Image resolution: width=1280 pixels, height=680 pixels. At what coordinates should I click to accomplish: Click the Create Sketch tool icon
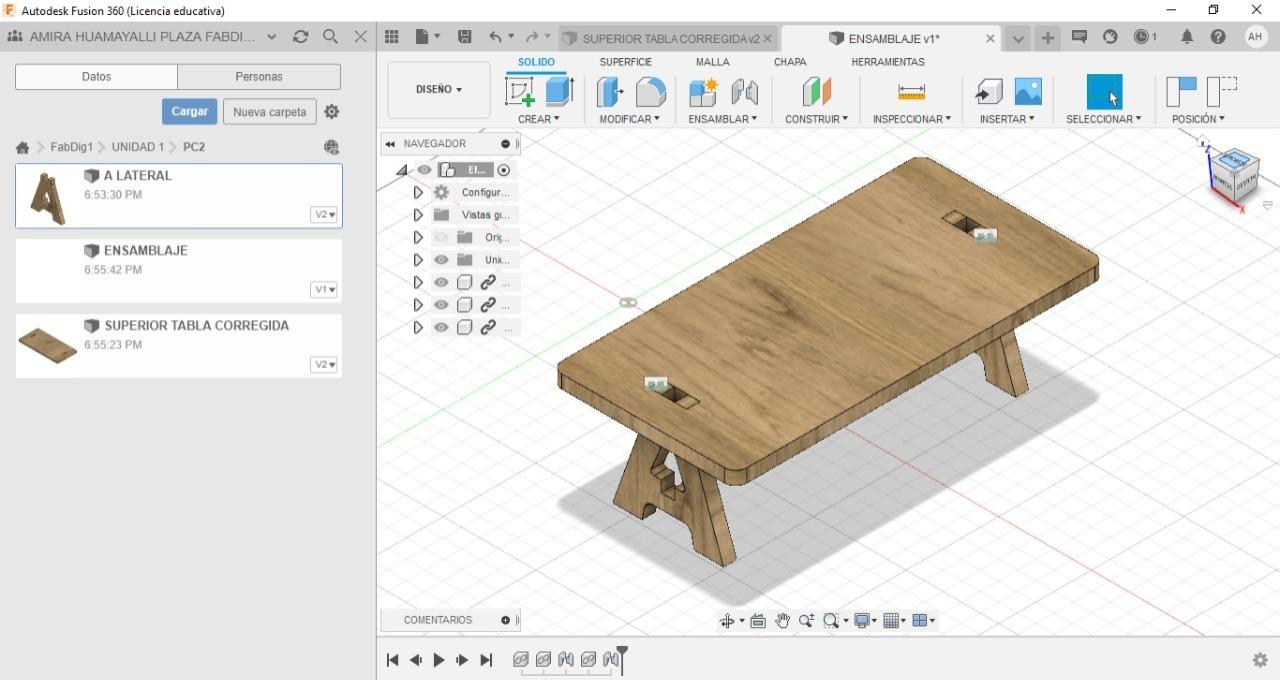[520, 92]
